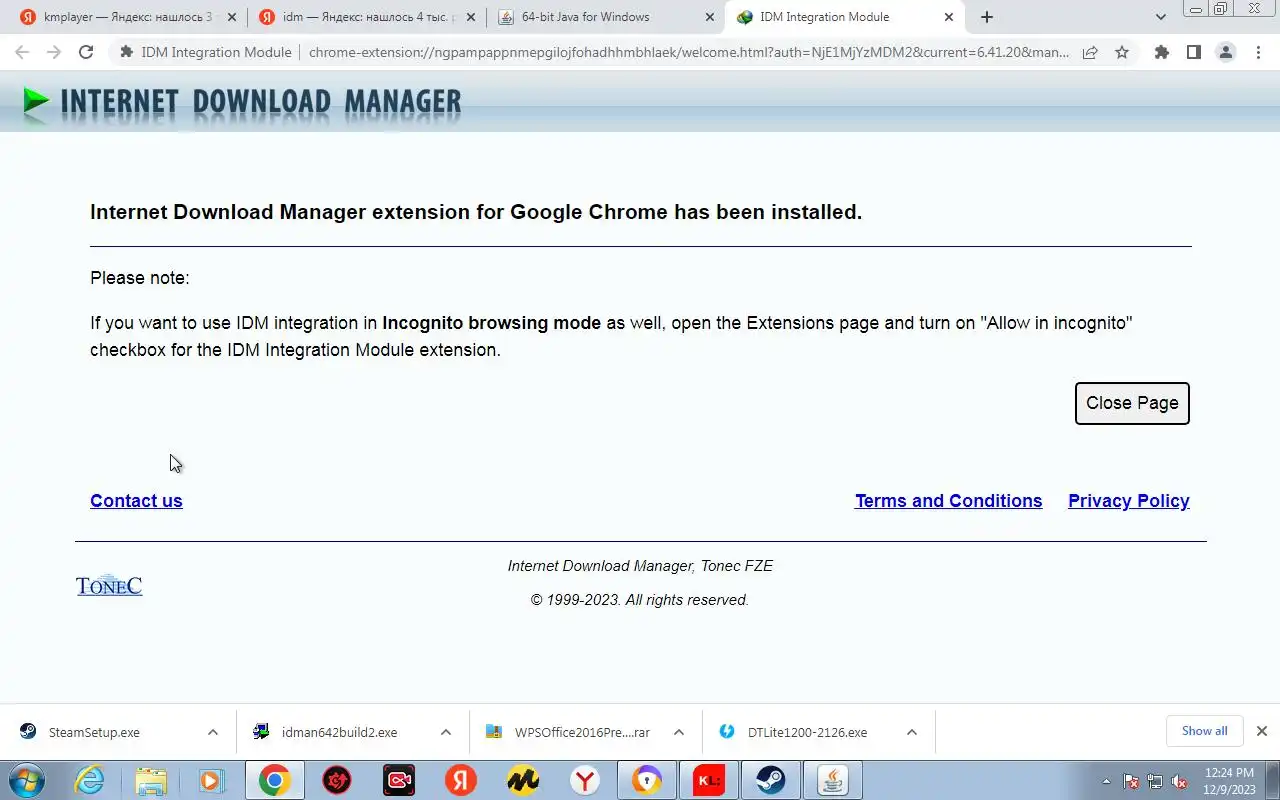
Task: Close the kmplayer Yandex tab
Action: (x=232, y=17)
